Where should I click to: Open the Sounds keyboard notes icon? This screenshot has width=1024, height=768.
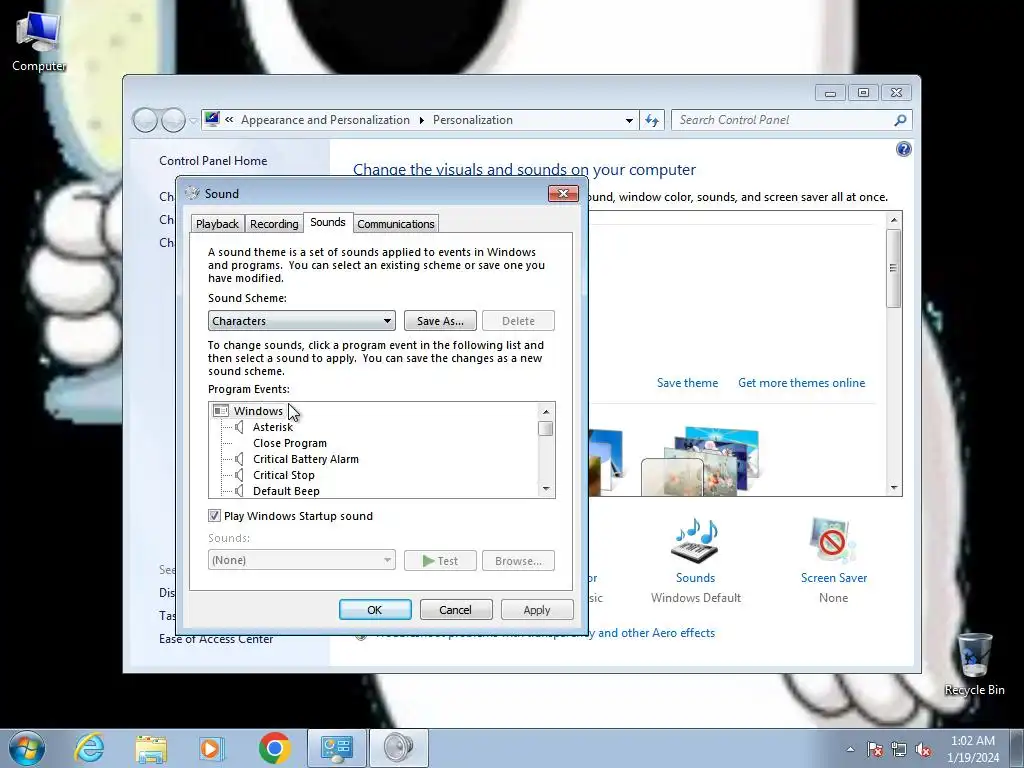pyautogui.click(x=696, y=541)
